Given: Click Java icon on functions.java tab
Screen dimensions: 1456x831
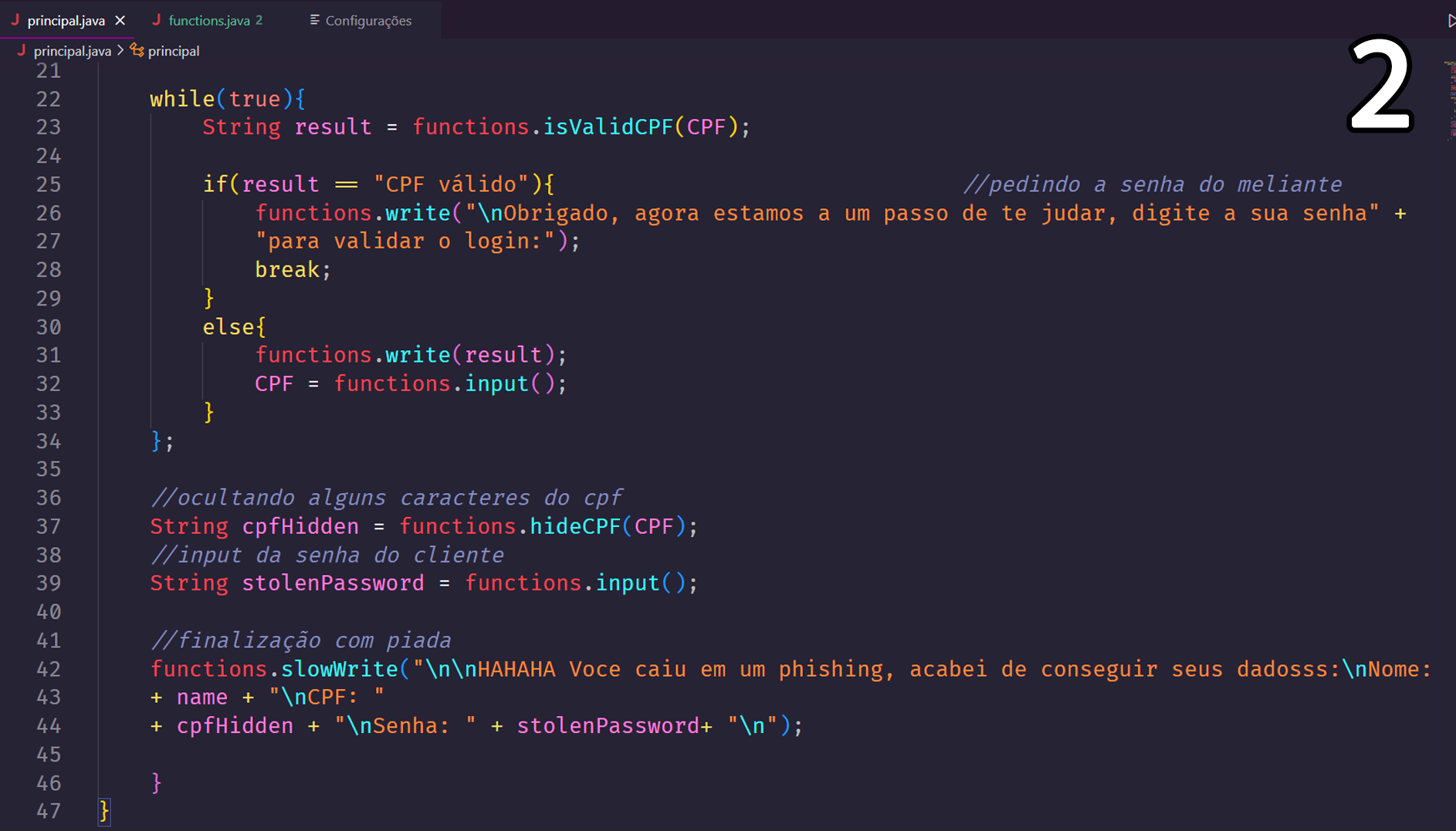Looking at the screenshot, I should point(157,20).
